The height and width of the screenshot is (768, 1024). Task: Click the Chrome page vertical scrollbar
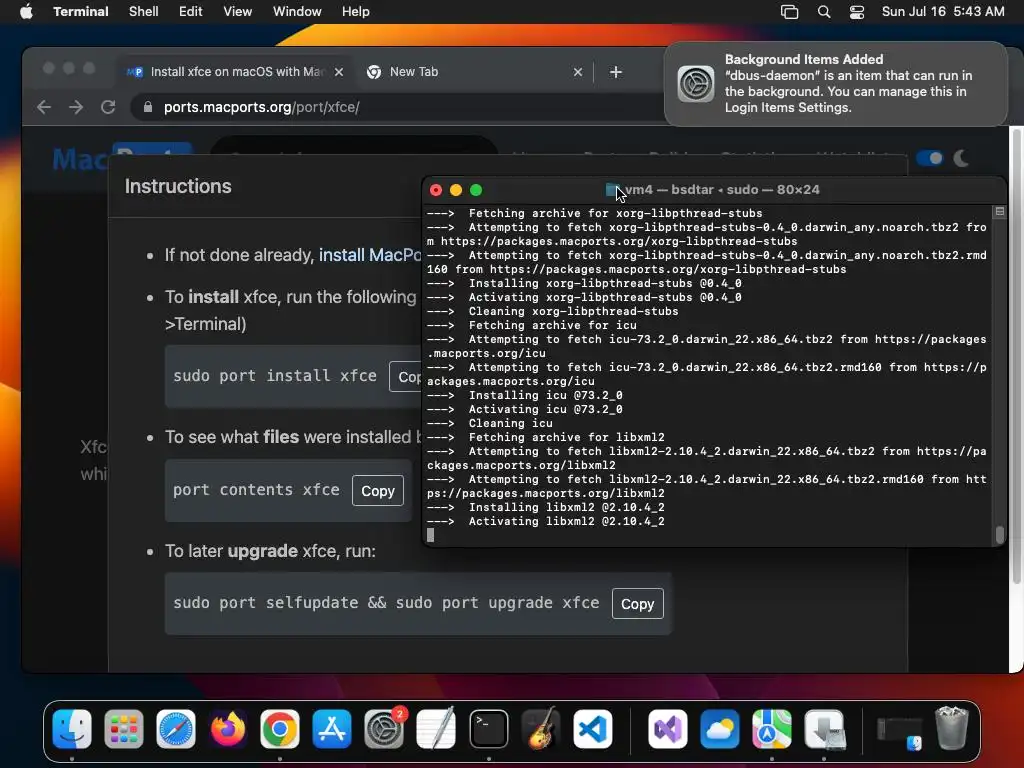click(1016, 356)
